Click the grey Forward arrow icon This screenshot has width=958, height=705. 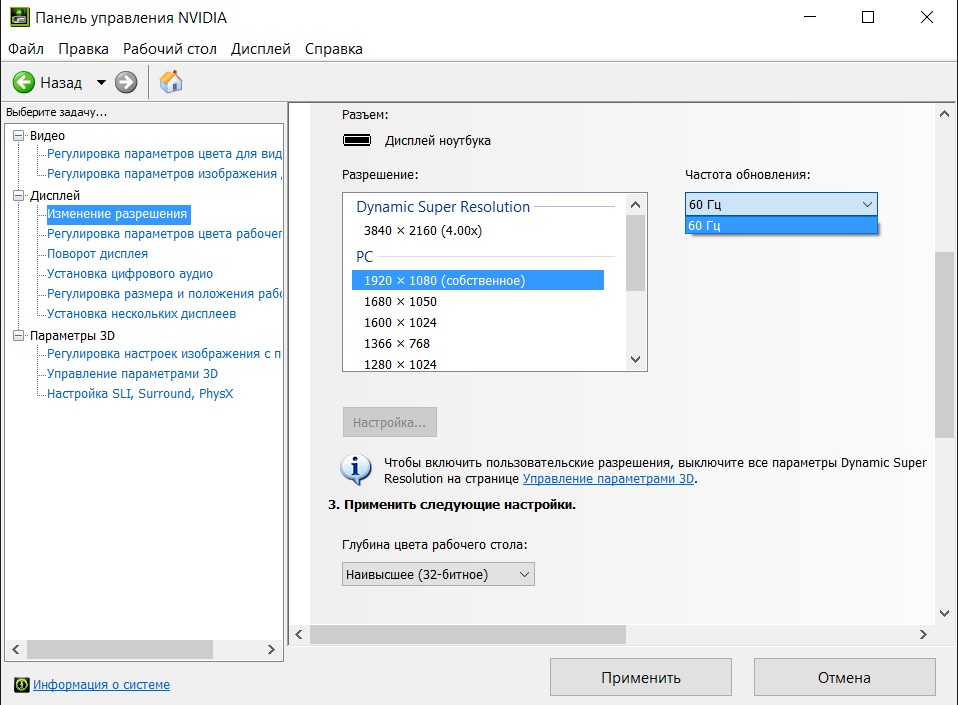point(126,82)
